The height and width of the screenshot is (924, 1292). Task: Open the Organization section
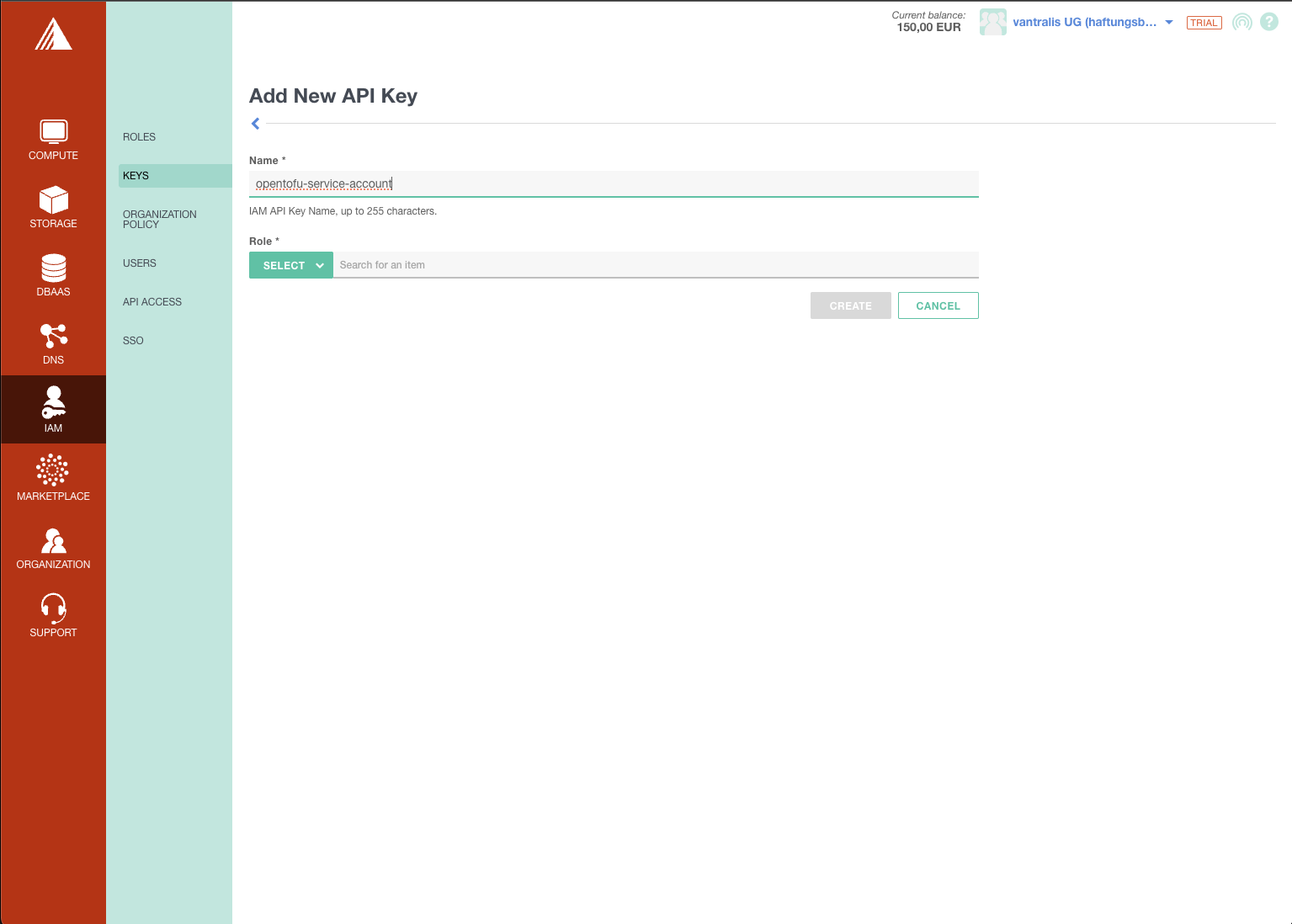tap(53, 547)
